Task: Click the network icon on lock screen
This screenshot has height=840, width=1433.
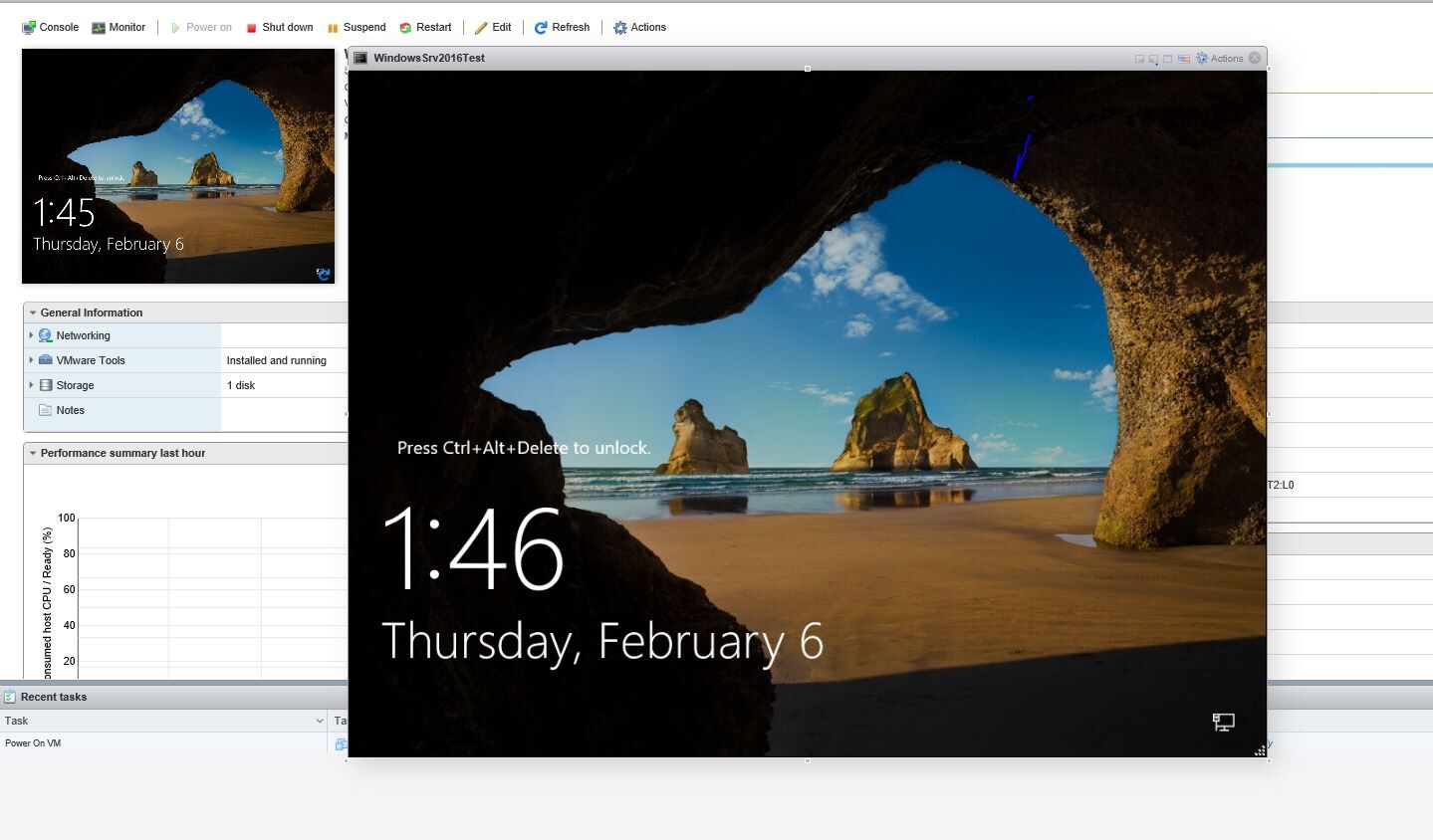Action: [1224, 723]
